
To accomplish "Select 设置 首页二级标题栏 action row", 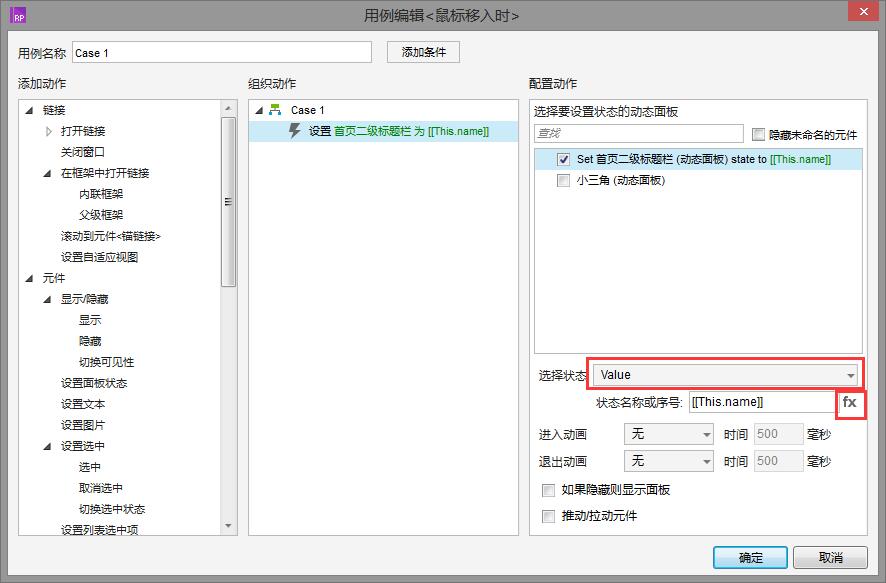I will [384, 131].
